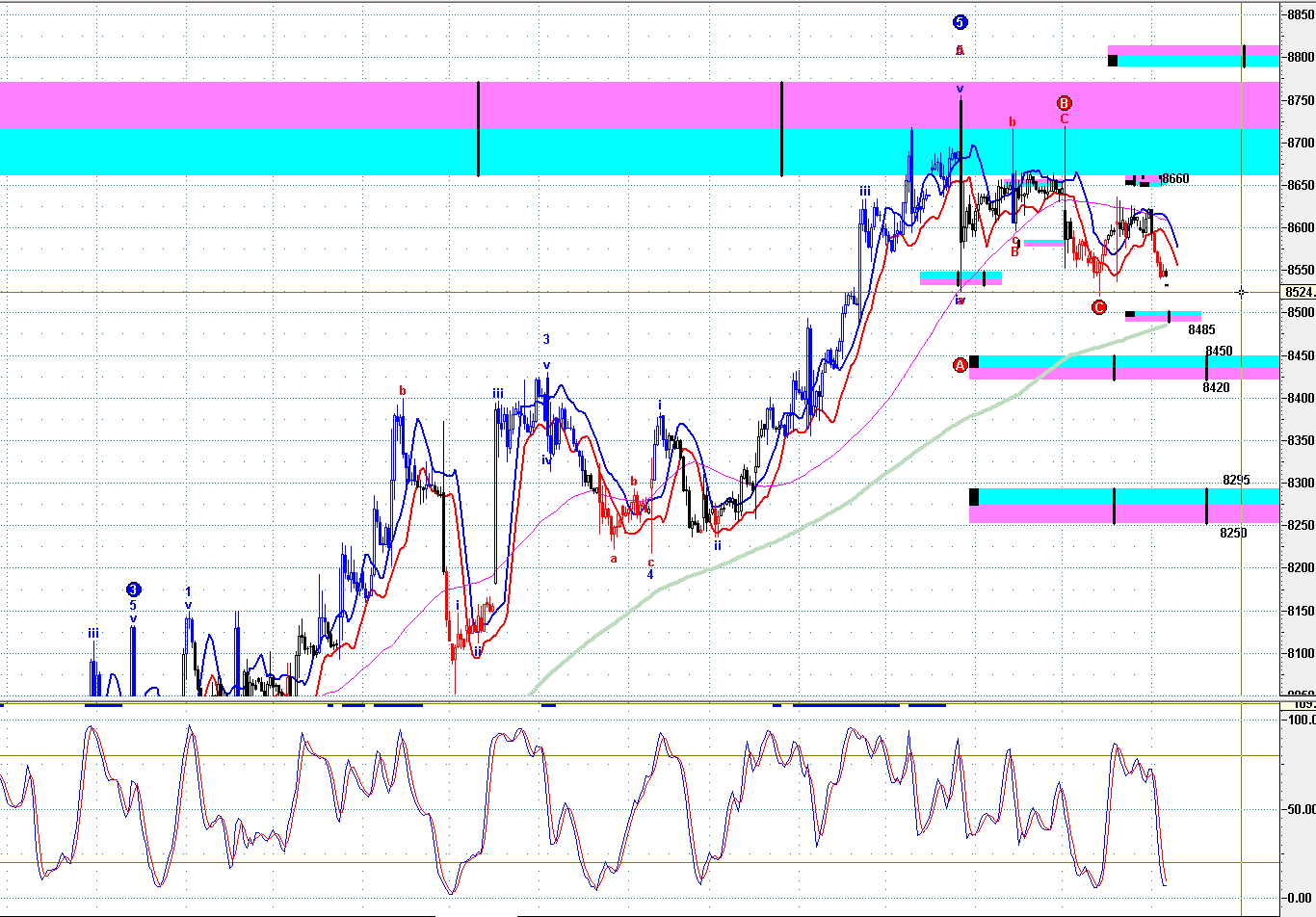
Task: Click the 8500 tick on the price axis
Action: 1301,313
